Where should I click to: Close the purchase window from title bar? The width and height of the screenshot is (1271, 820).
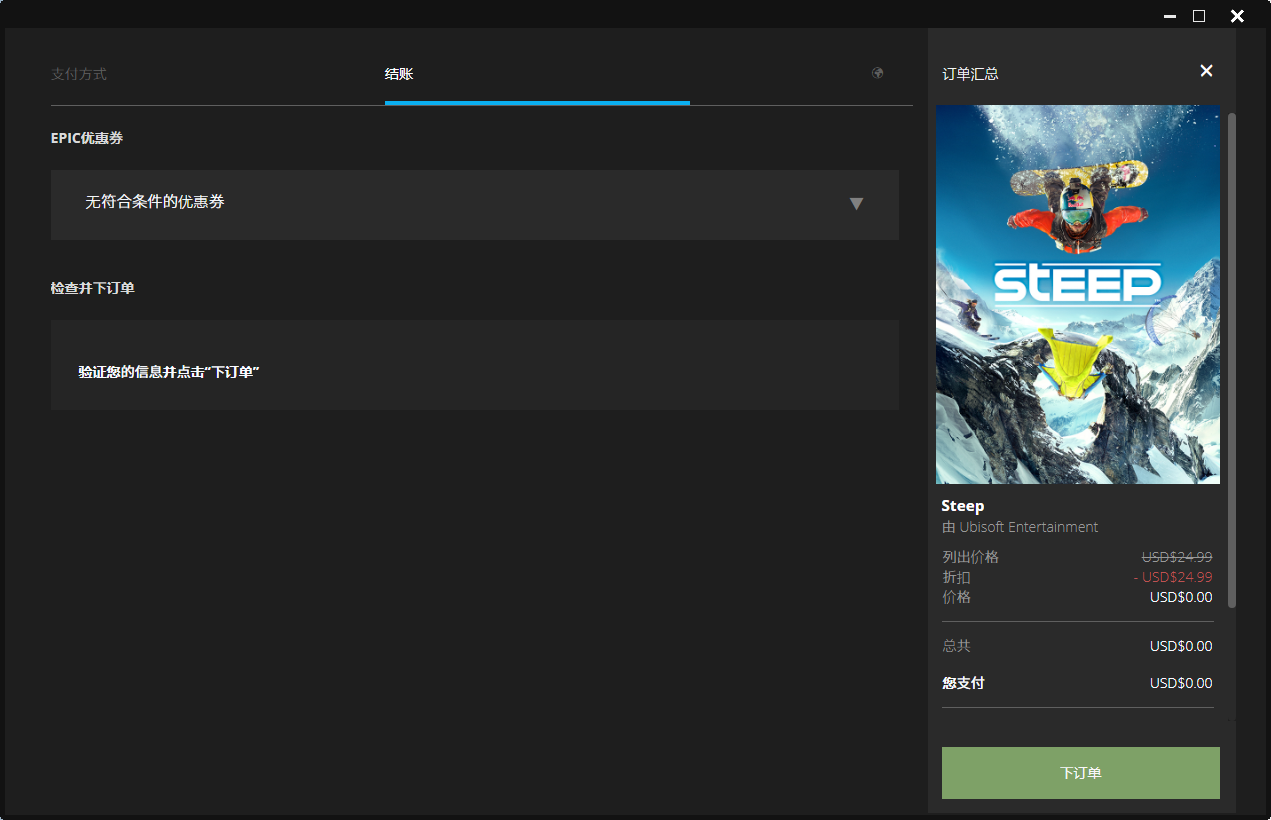point(1237,16)
